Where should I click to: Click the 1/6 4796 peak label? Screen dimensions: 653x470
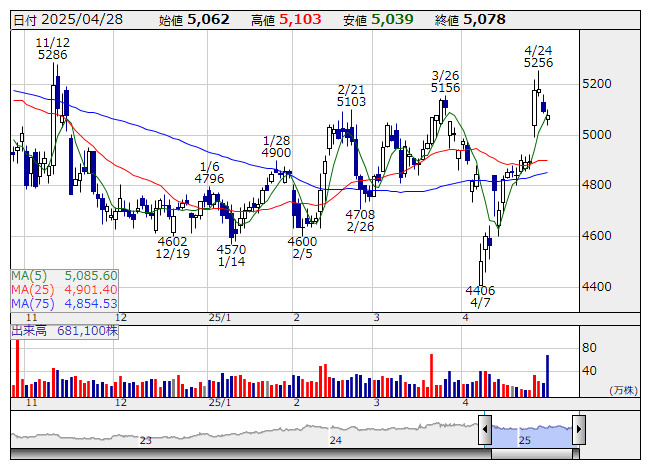(209, 172)
